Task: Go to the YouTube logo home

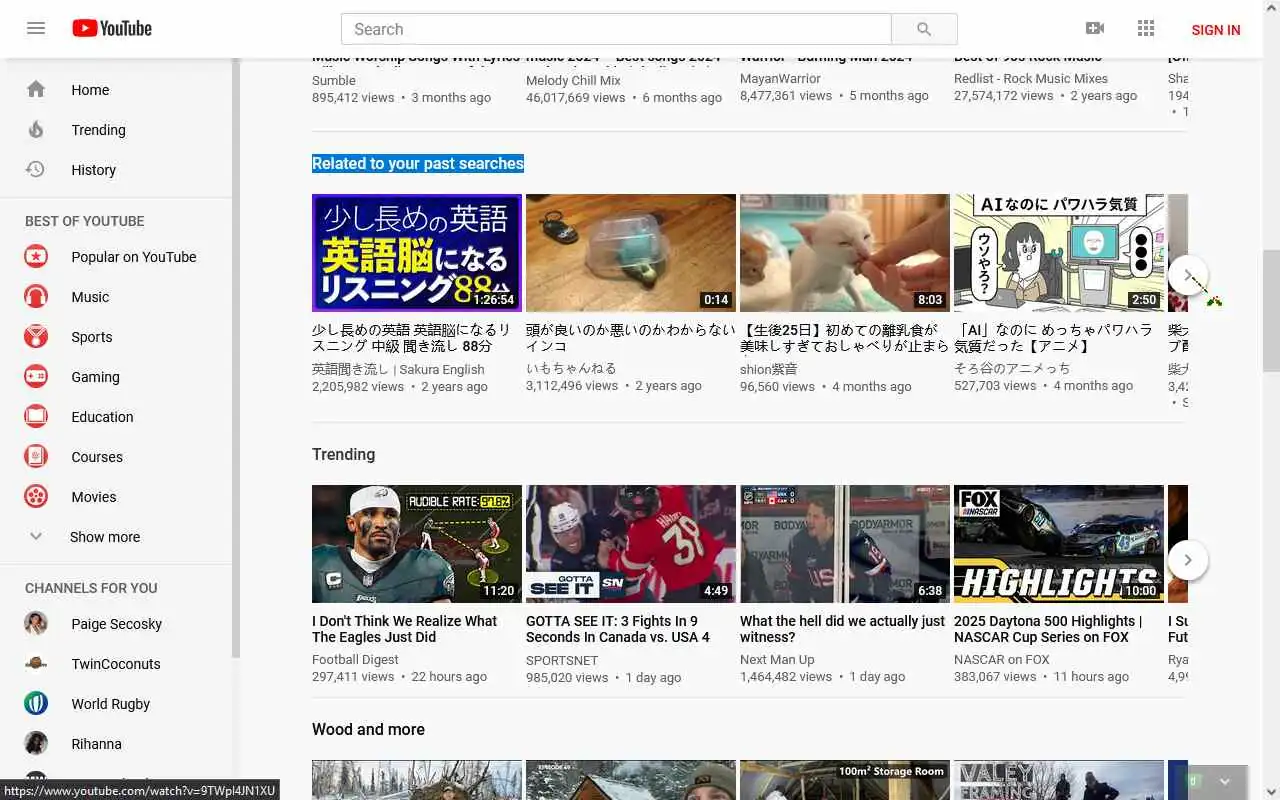Action: (112, 28)
